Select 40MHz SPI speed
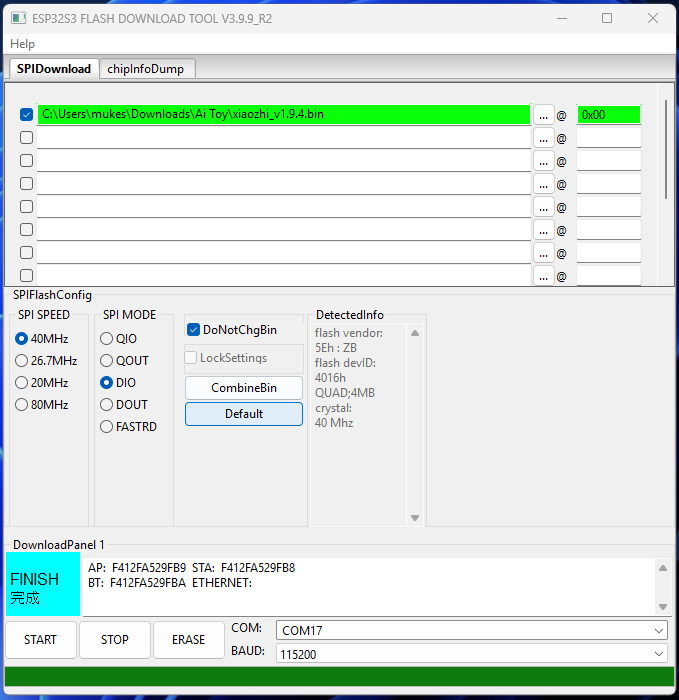 42,339
